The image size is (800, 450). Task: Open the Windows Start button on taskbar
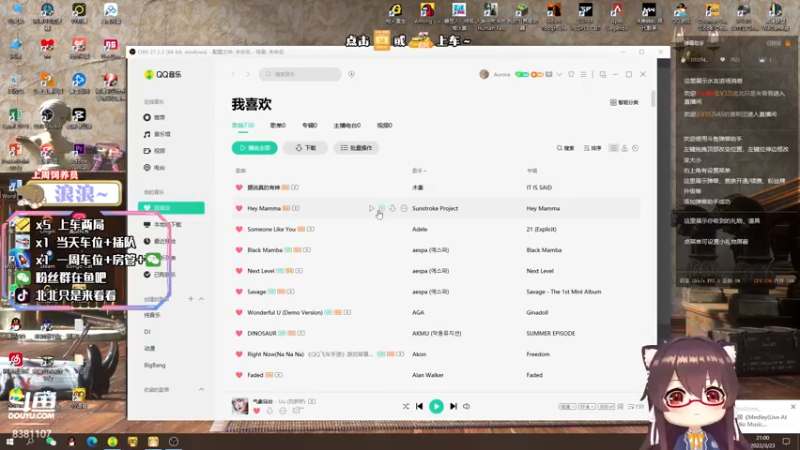[x=10, y=442]
